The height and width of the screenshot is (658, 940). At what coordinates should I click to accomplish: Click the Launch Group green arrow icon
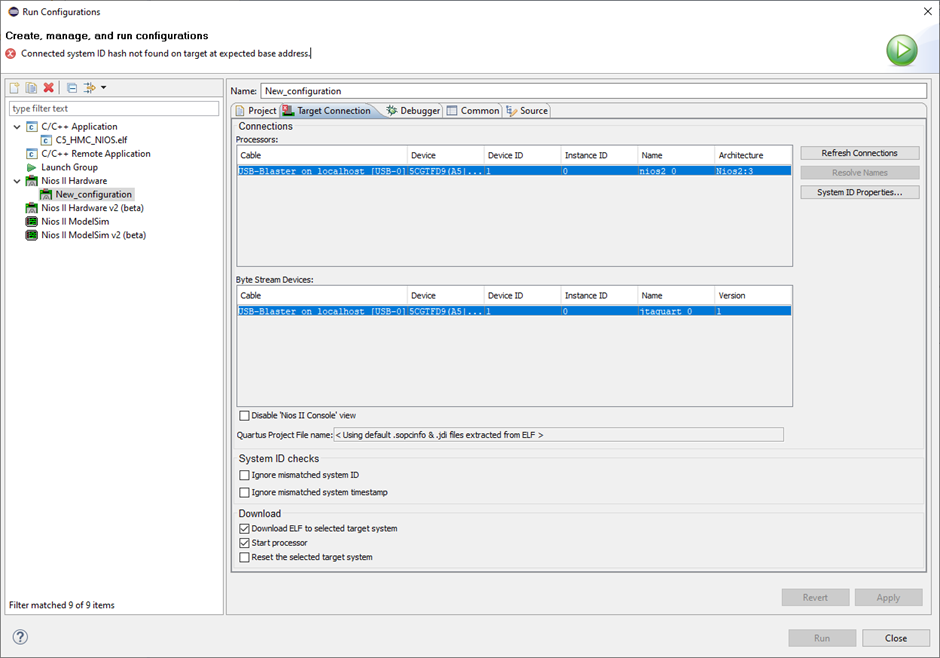[x=32, y=167]
